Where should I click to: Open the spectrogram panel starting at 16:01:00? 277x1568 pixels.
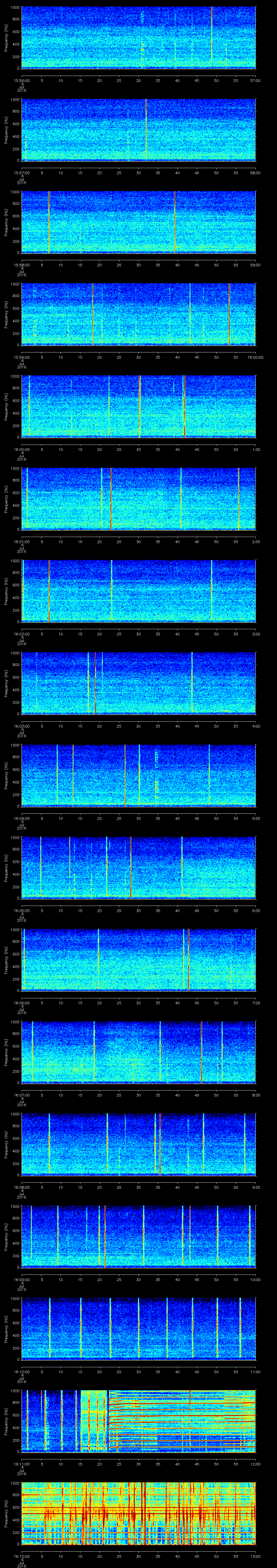click(x=139, y=499)
